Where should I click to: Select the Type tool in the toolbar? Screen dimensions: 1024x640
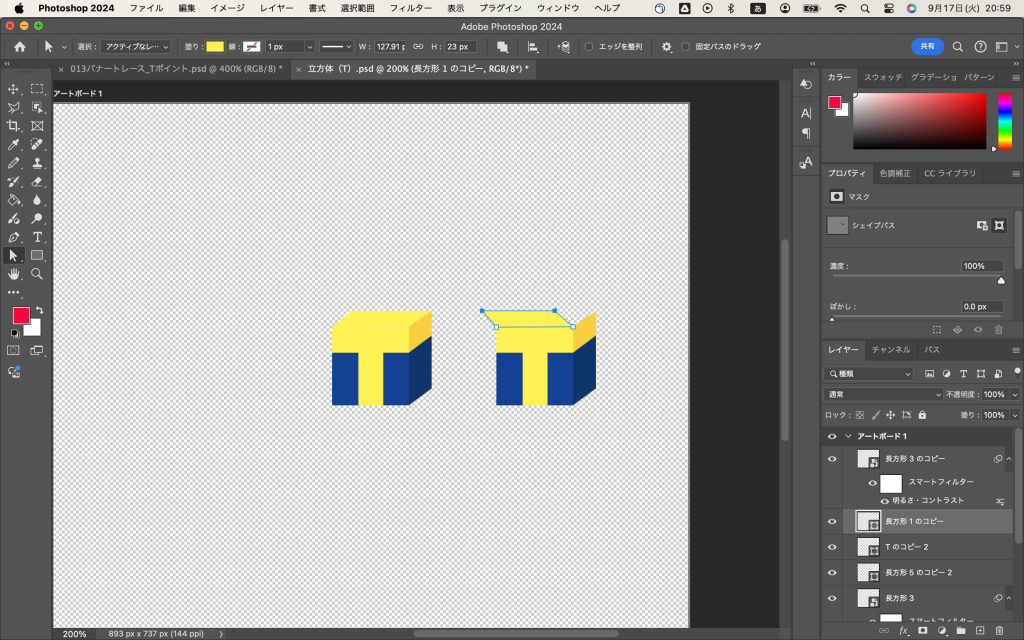pos(37,237)
